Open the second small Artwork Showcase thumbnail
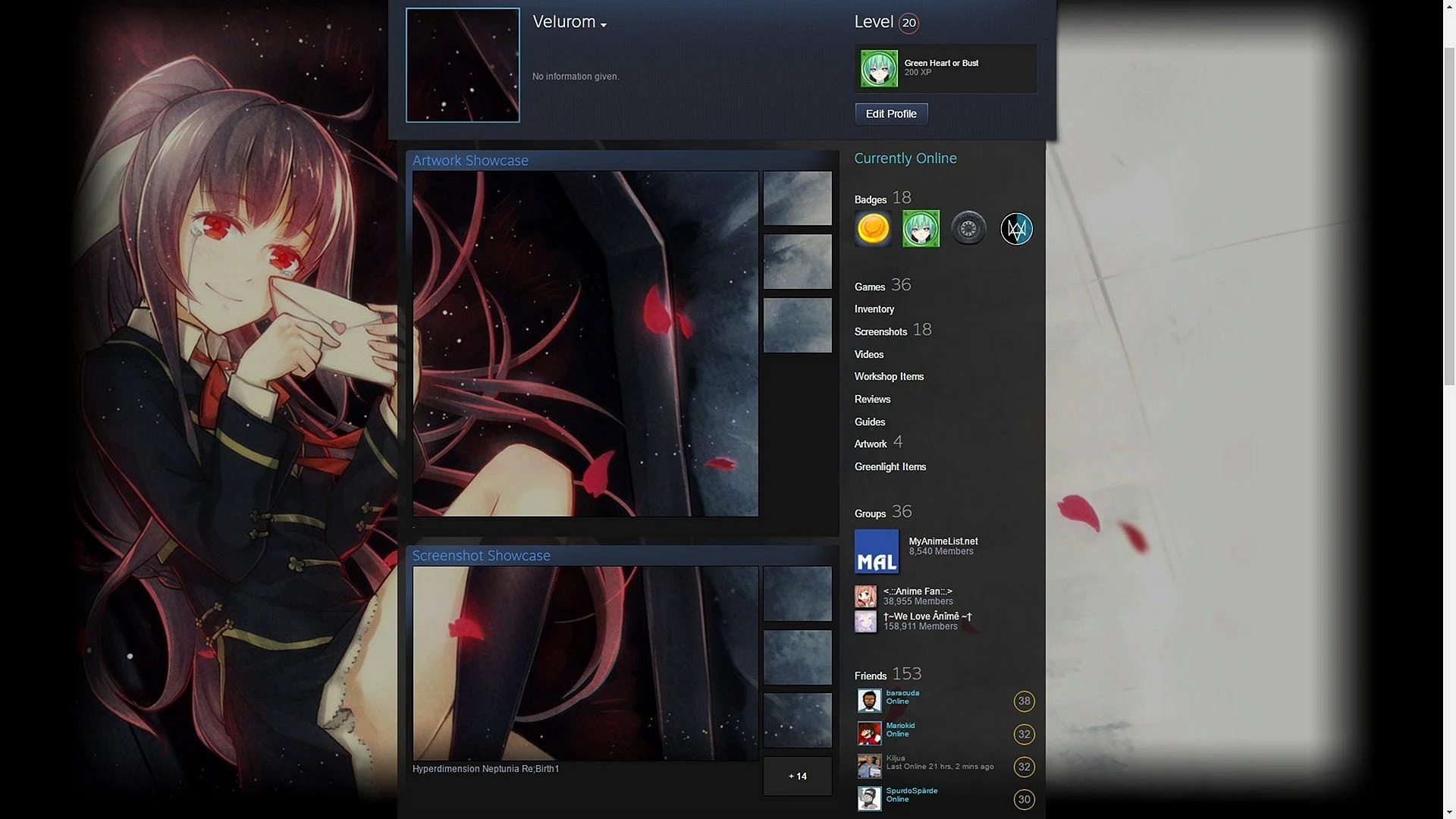Screen dimensions: 1456x819 tap(797, 262)
